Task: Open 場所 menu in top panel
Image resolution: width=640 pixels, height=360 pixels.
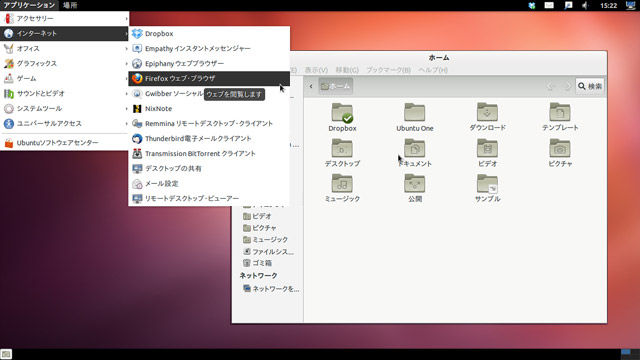Action: (70, 5)
